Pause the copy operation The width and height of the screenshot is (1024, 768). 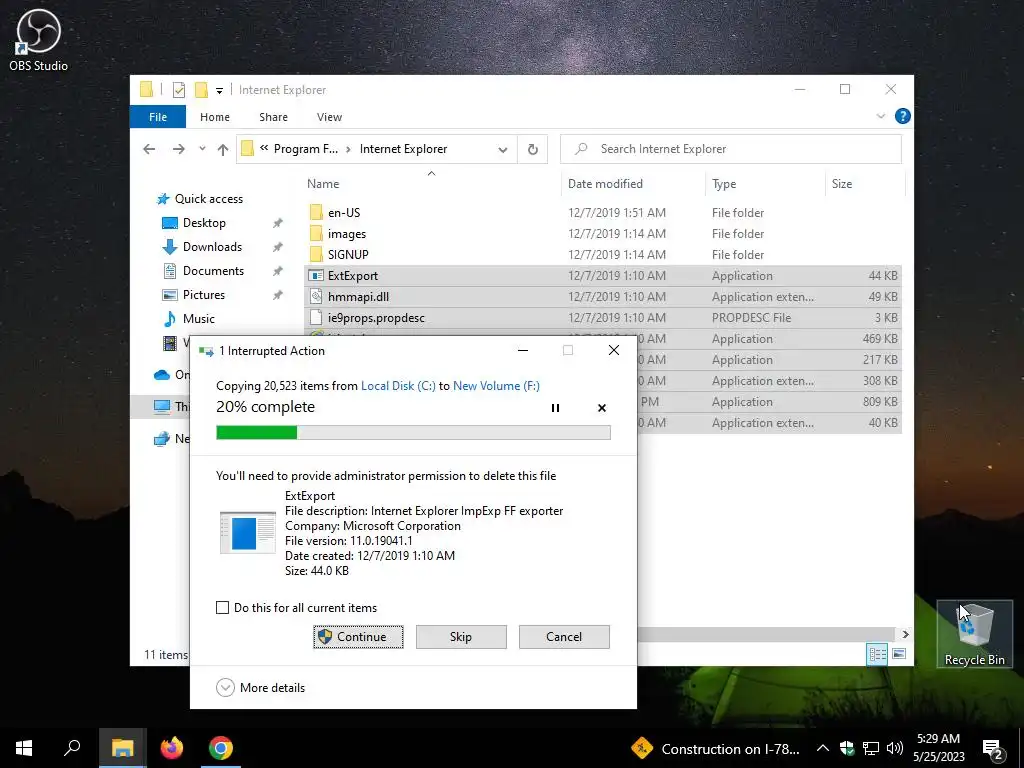[555, 408]
